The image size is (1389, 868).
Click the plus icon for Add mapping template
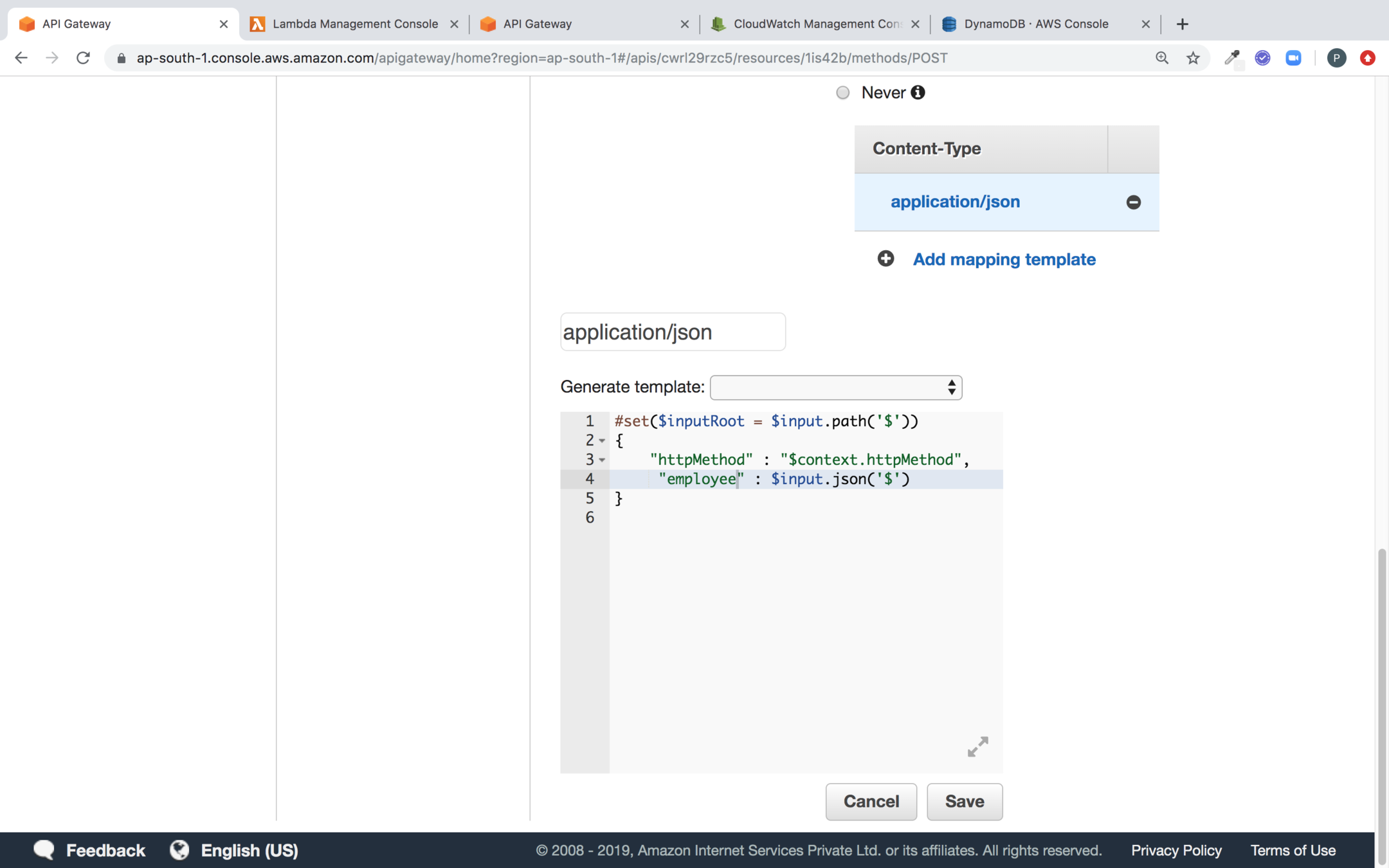tap(885, 258)
